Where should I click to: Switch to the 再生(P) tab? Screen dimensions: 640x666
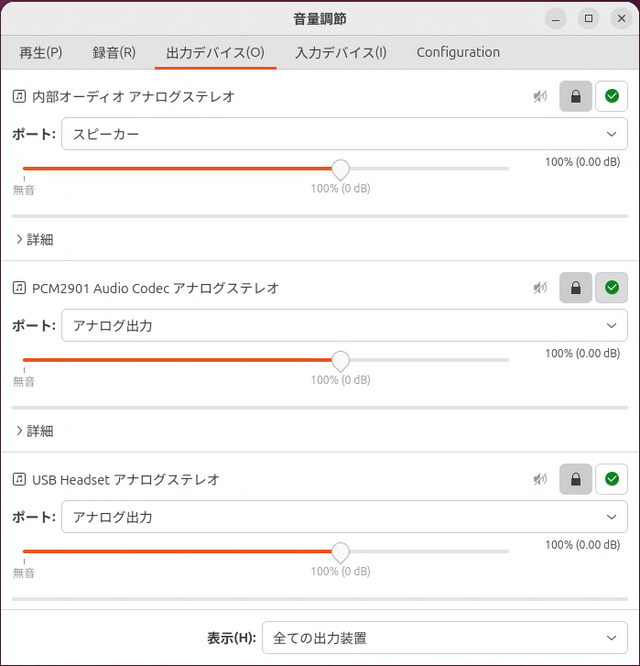(x=41, y=52)
